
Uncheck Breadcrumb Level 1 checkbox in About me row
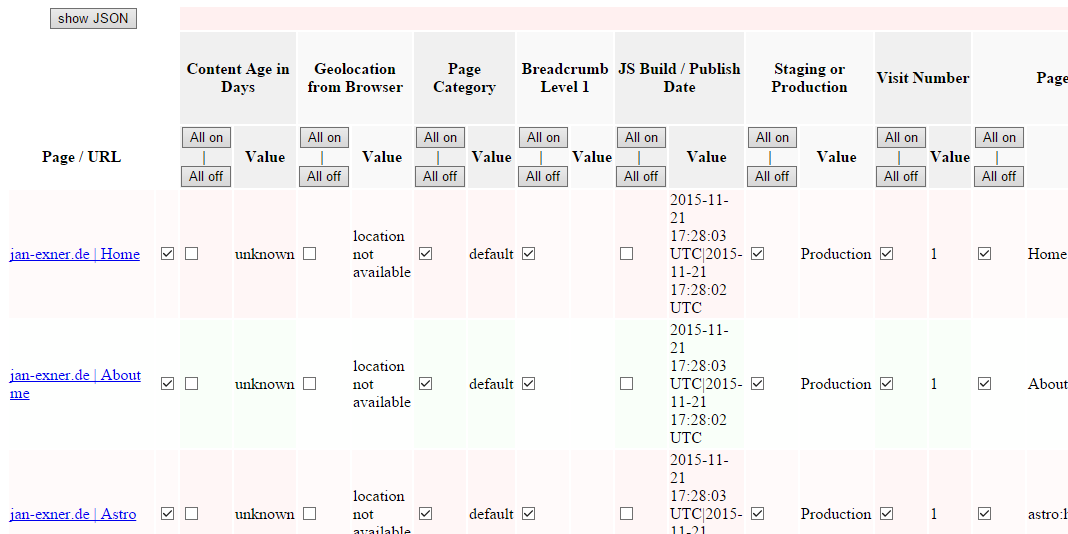pos(529,384)
